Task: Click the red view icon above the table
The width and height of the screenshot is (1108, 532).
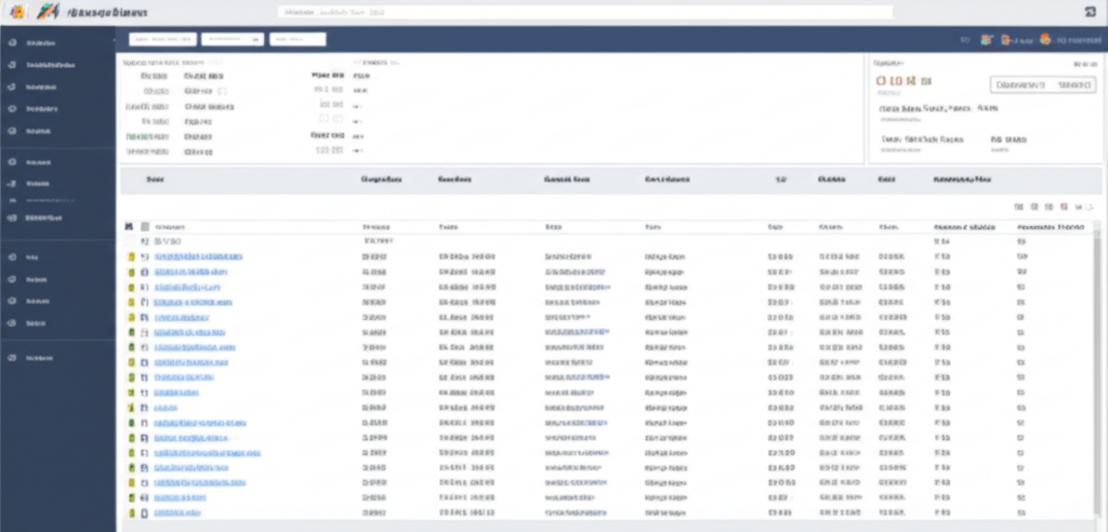Action: (x=1064, y=207)
